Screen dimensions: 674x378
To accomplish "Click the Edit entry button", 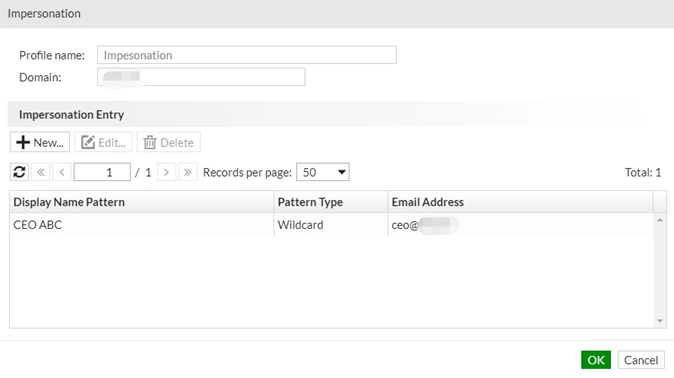I will point(103,142).
